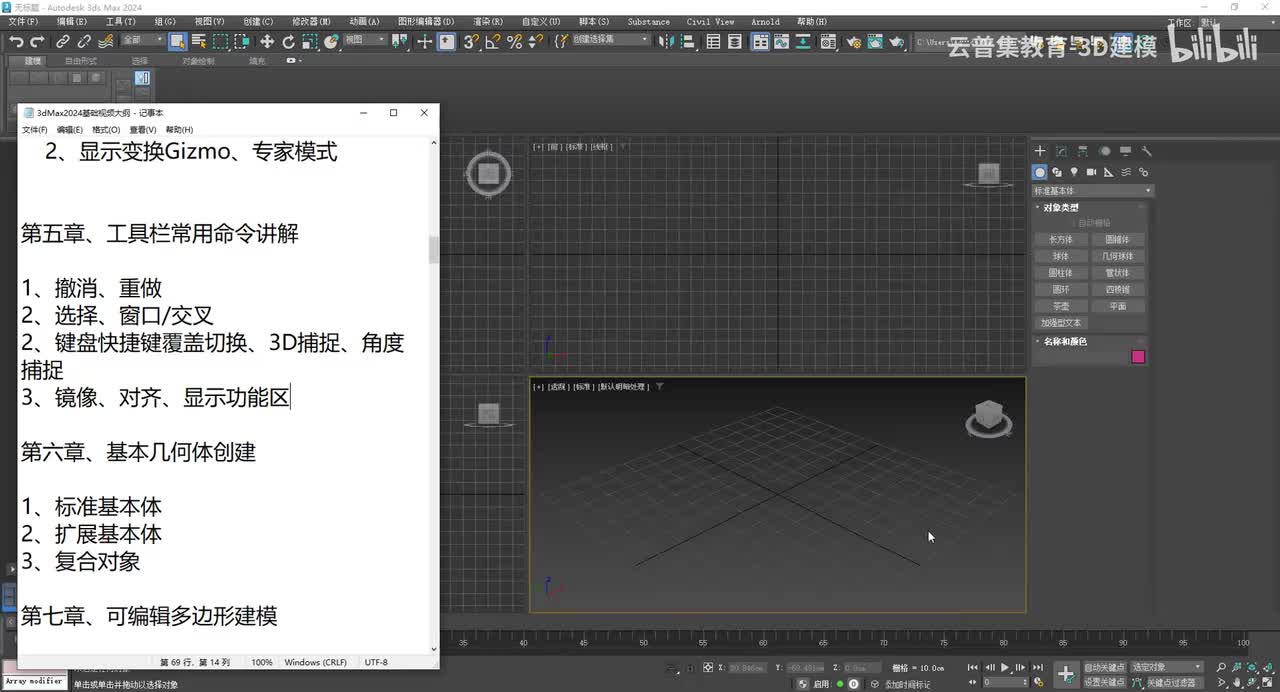Activate the Select Object tool
Image resolution: width=1280 pixels, height=692 pixels.
click(177, 41)
